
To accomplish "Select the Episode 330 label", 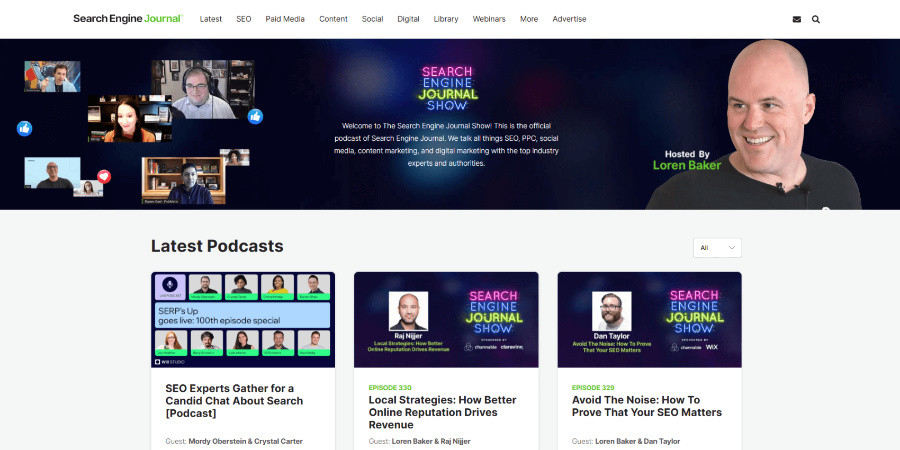I will (390, 387).
